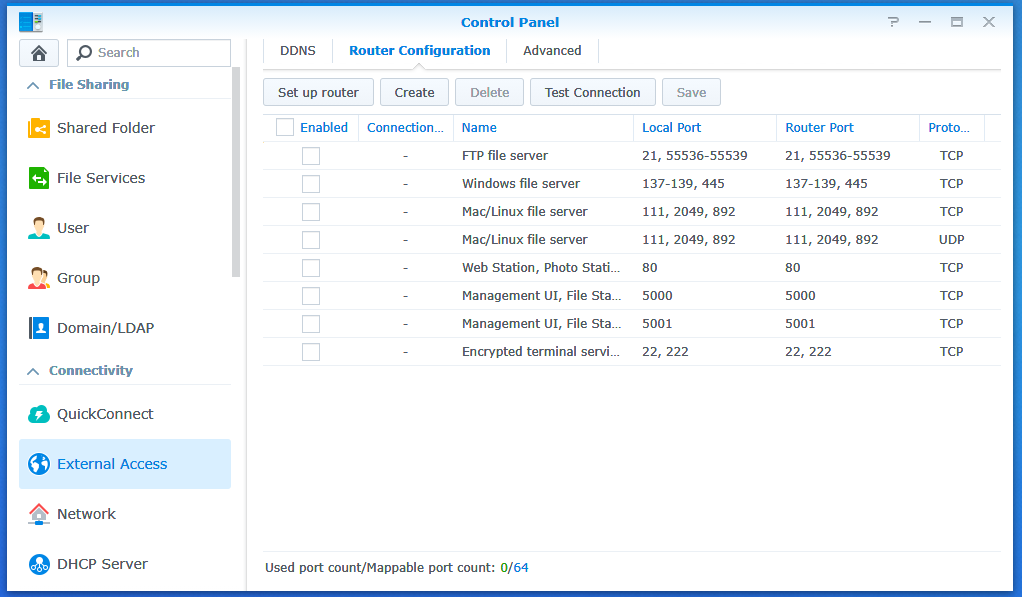Open Shared Folder via its icon
The height and width of the screenshot is (597, 1022).
pyautogui.click(x=39, y=128)
